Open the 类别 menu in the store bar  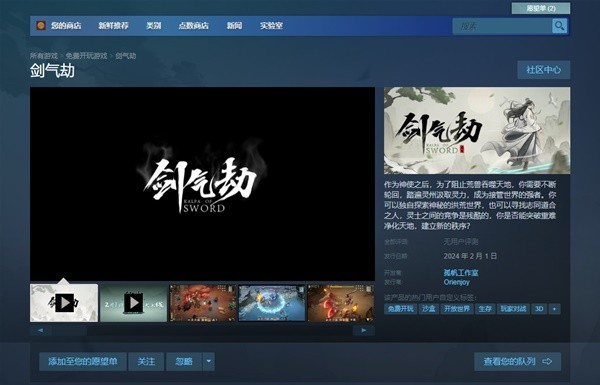coord(153,26)
